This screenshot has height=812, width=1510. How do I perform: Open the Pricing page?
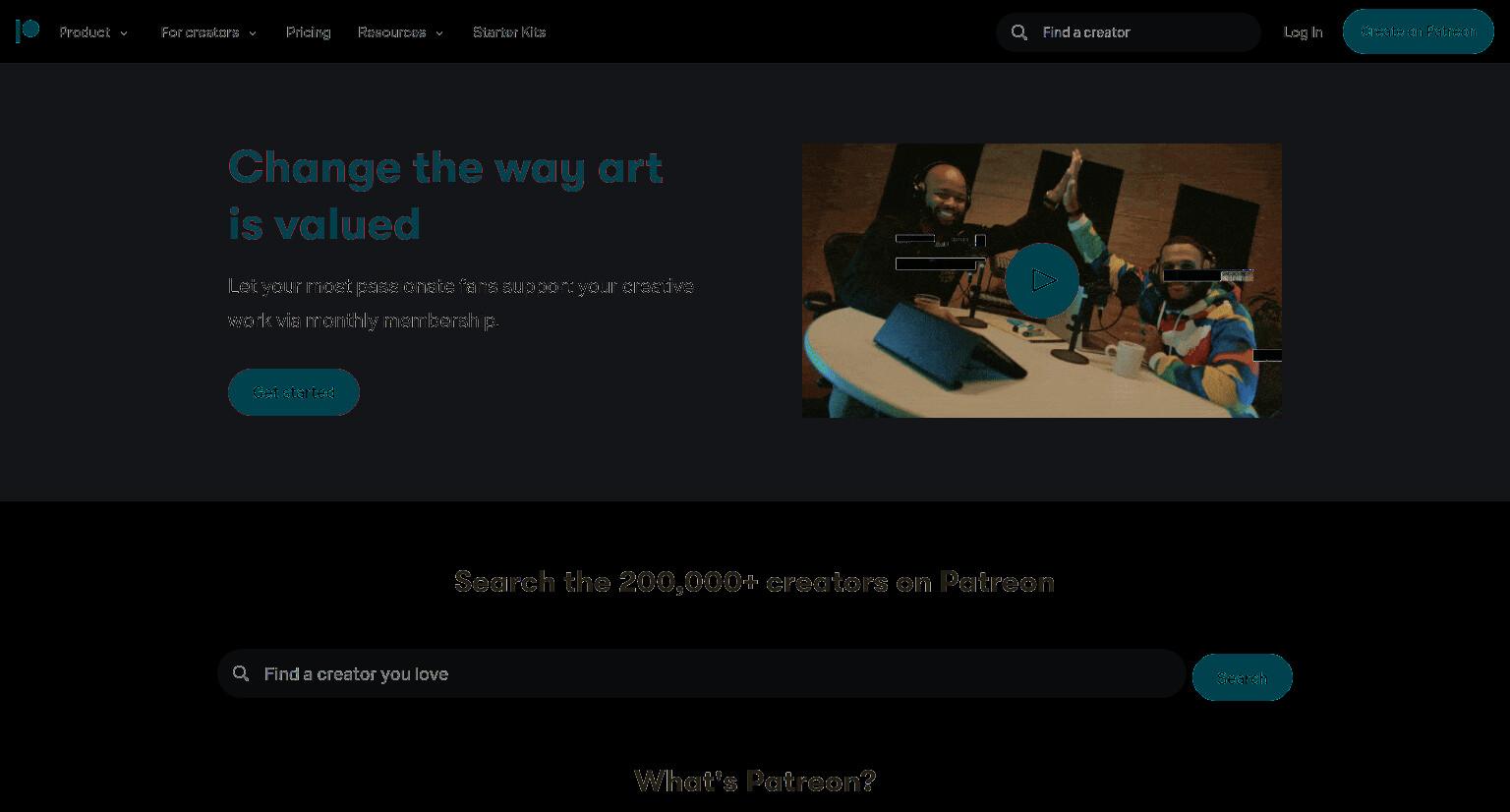308,32
